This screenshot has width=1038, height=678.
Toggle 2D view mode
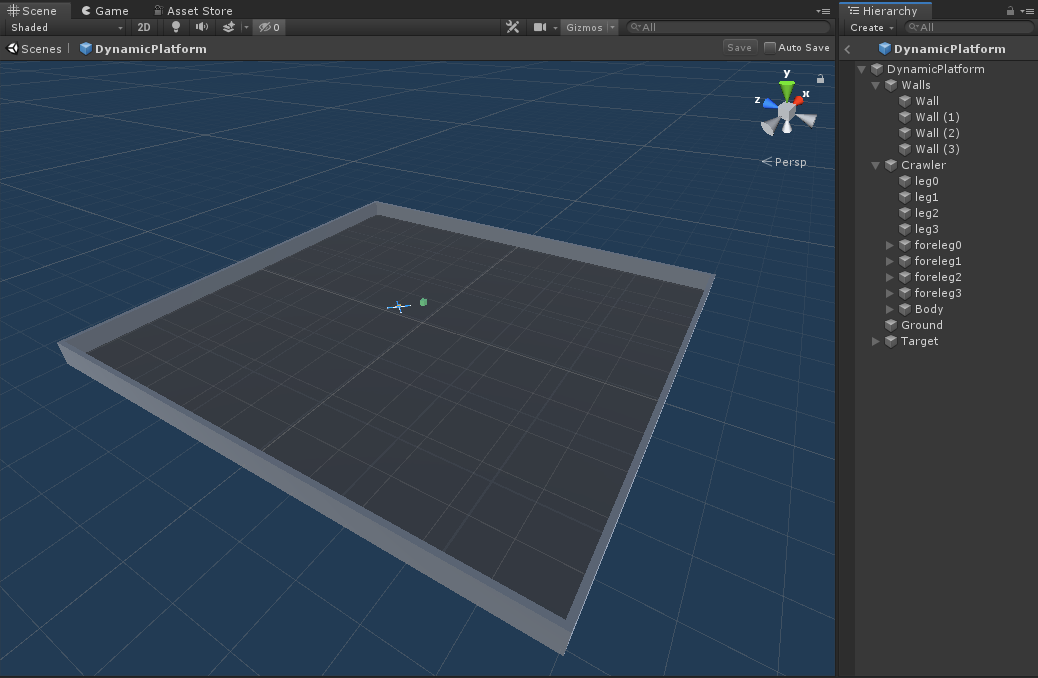click(144, 27)
